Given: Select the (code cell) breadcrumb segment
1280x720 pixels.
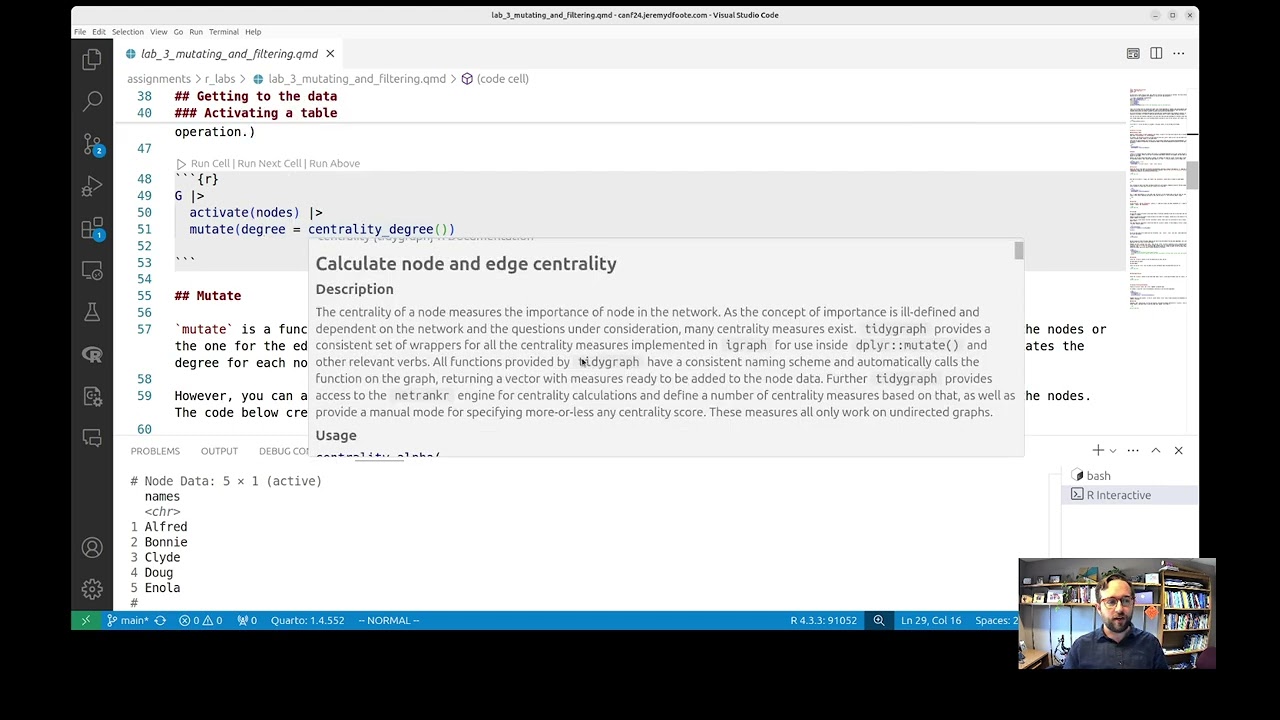Looking at the screenshot, I should point(494,79).
